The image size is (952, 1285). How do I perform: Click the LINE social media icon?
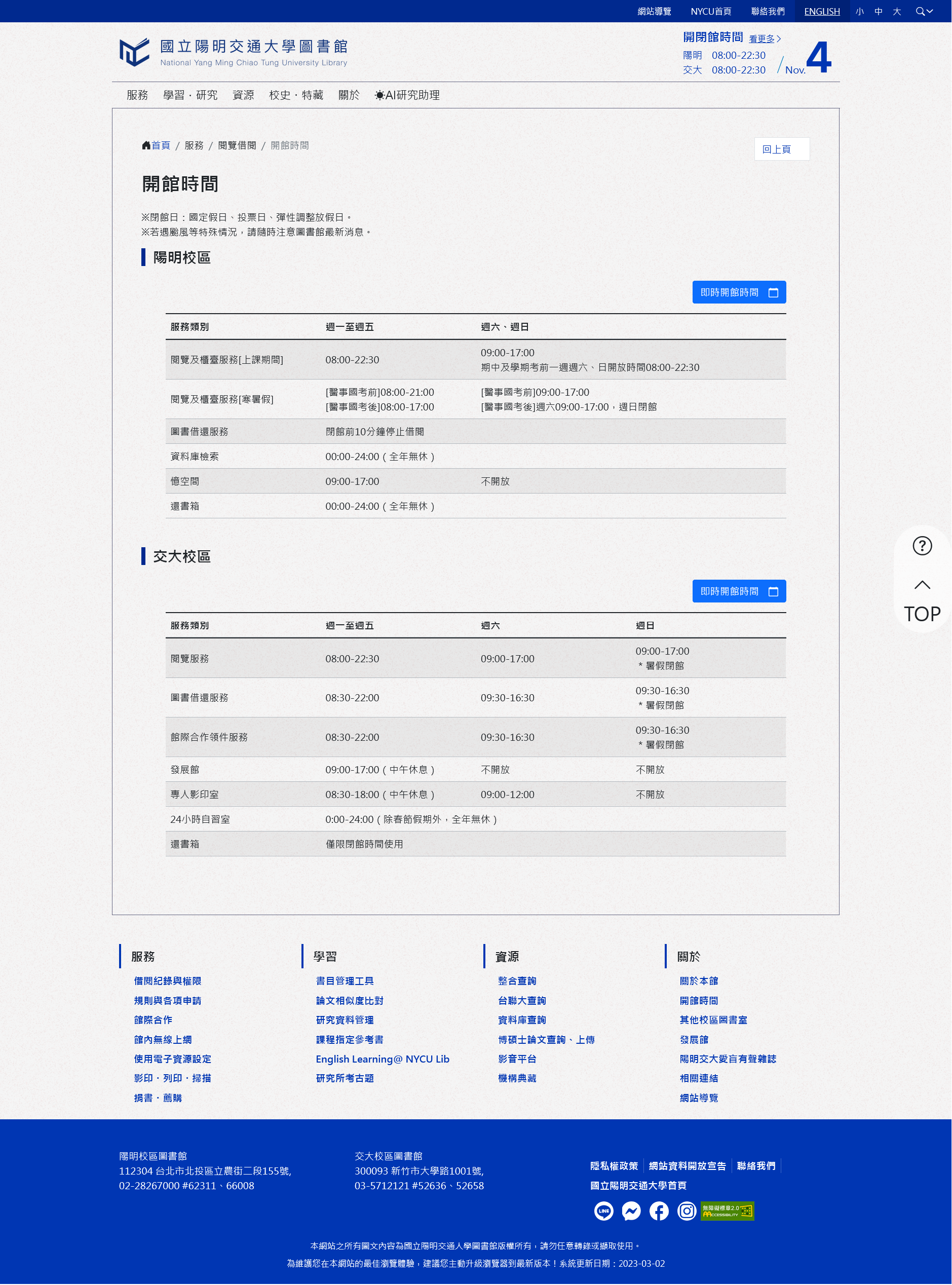tap(603, 1211)
